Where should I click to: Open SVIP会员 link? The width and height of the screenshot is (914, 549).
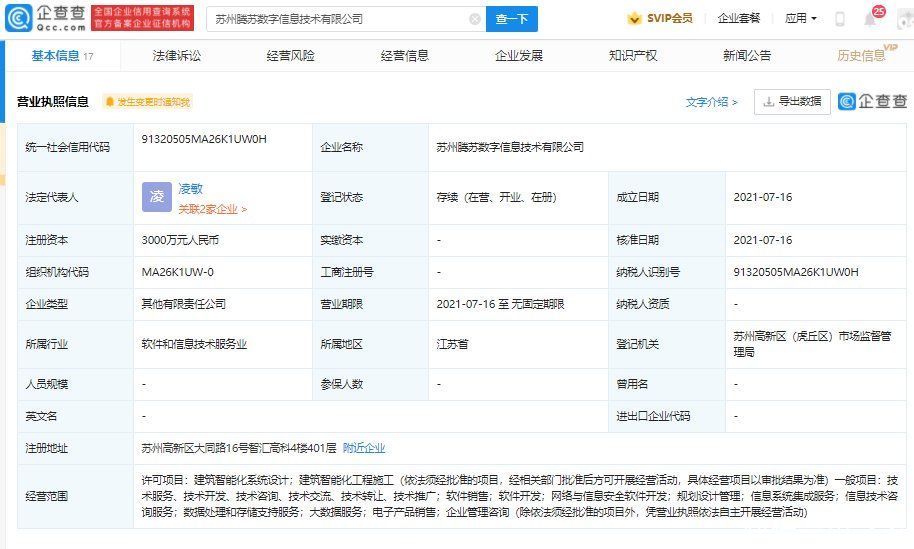click(x=670, y=19)
